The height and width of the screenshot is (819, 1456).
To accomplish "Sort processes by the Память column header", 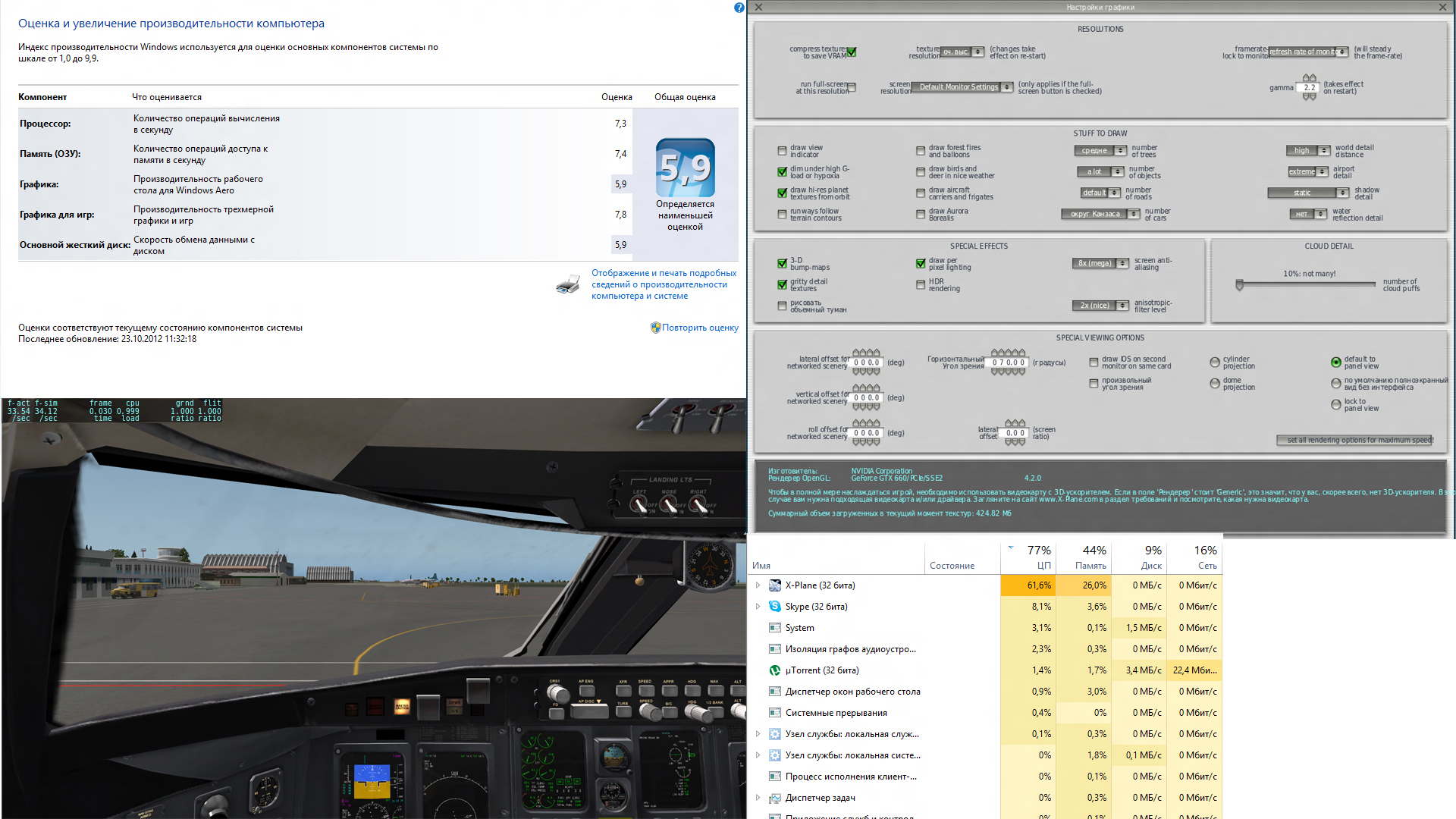I will [1084, 558].
